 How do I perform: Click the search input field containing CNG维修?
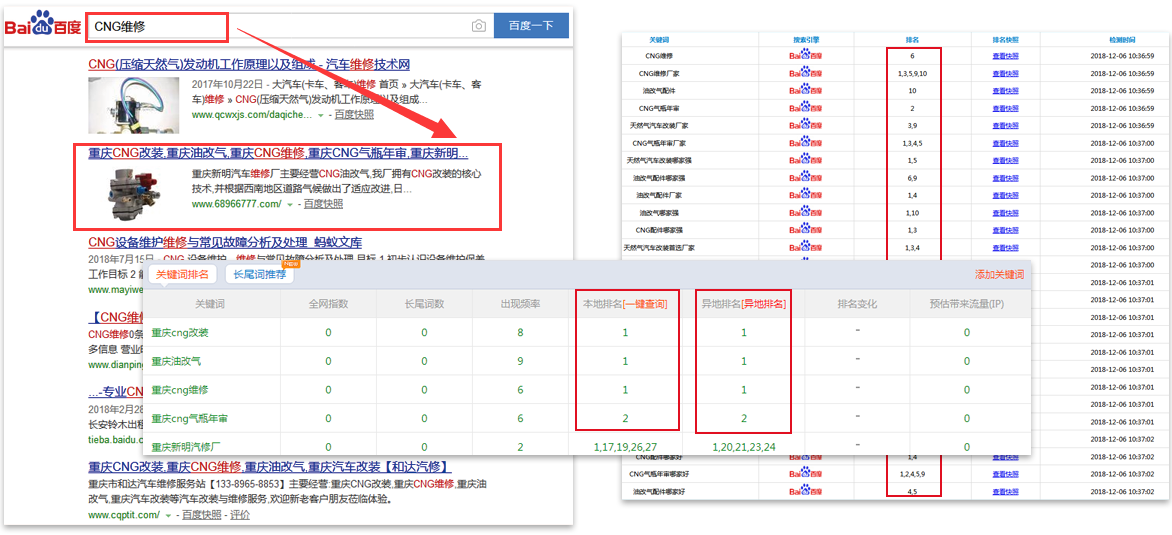[289, 26]
